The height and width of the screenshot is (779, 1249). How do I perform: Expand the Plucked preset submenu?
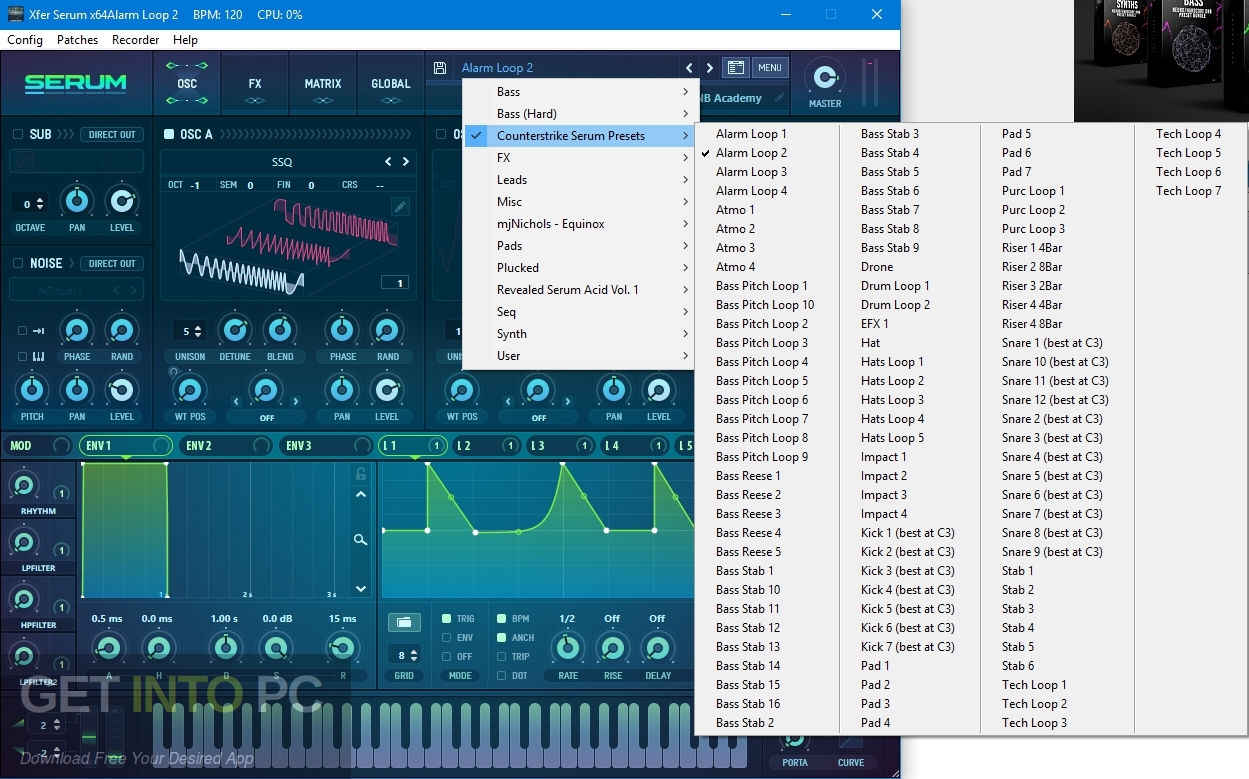coord(580,268)
